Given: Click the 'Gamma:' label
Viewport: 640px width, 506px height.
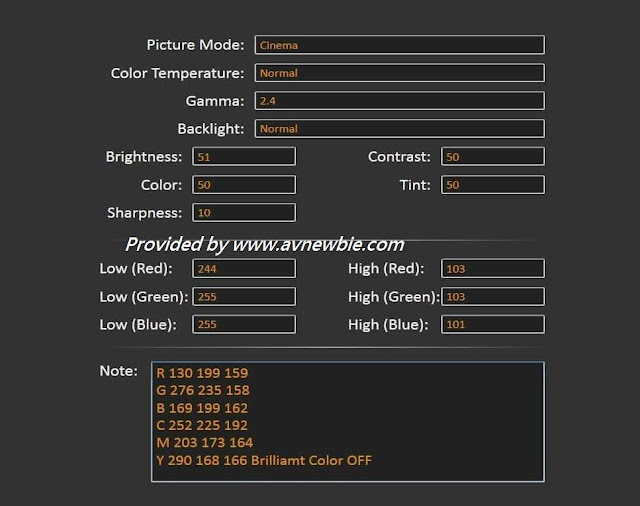Looking at the screenshot, I should click(215, 101).
